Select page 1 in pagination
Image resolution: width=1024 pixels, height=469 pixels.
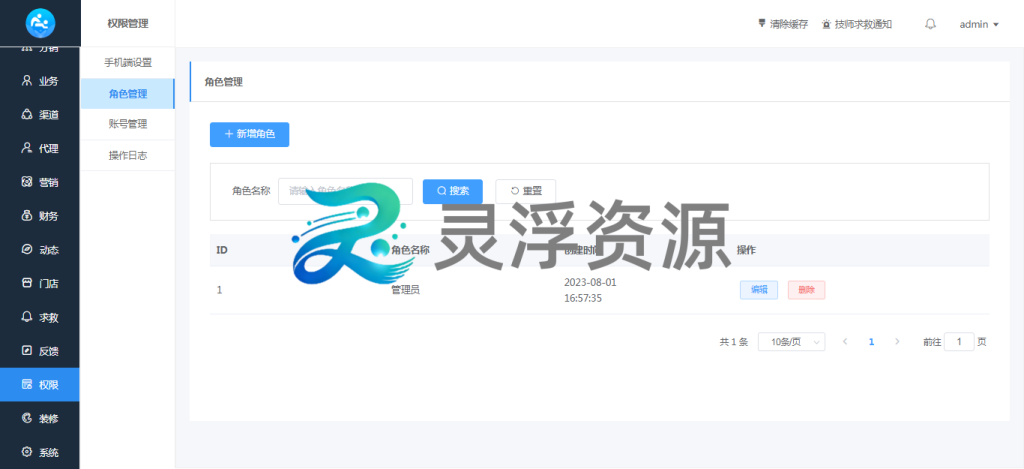click(871, 342)
